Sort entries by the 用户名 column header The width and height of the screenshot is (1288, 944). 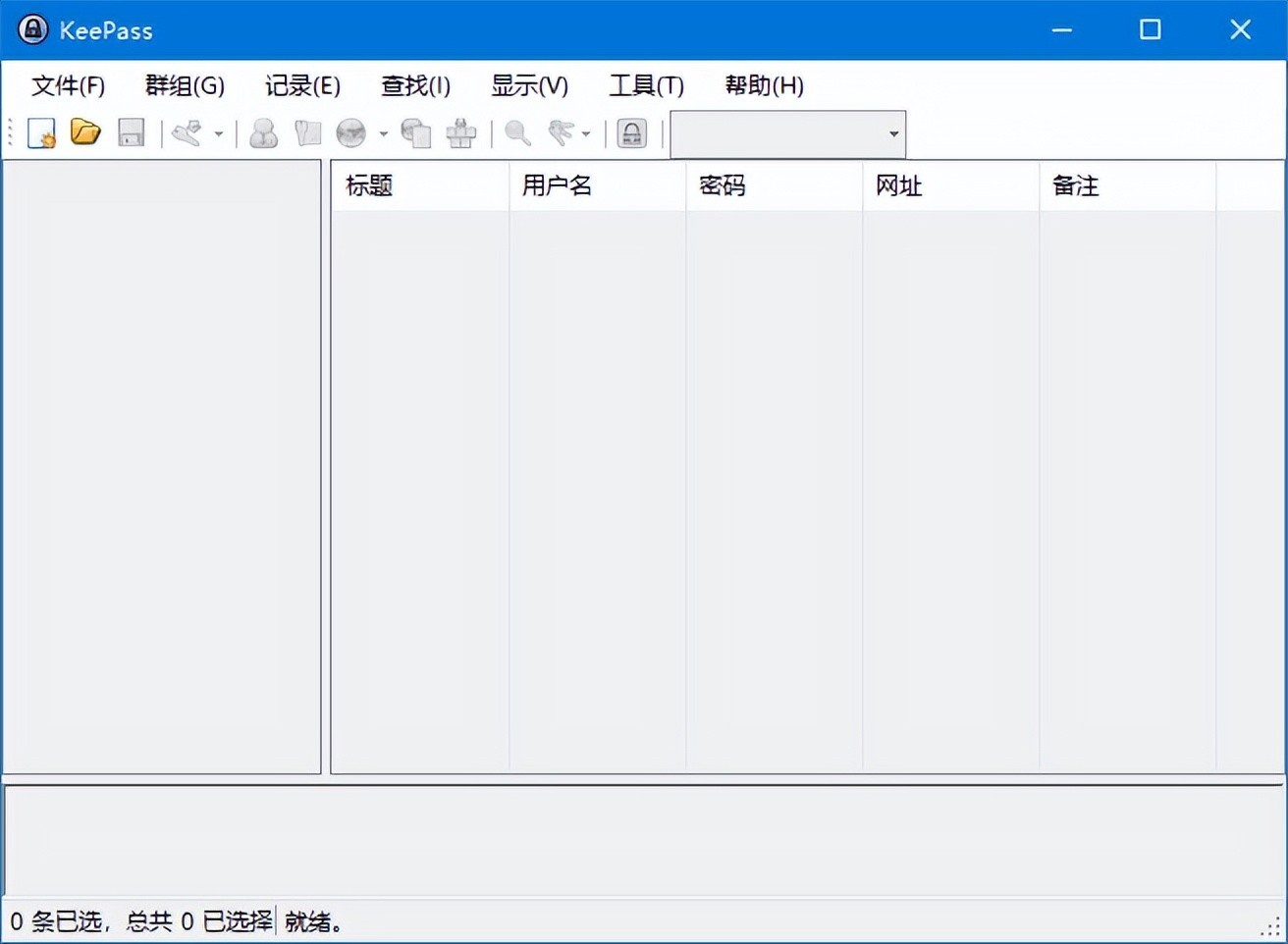pos(598,185)
